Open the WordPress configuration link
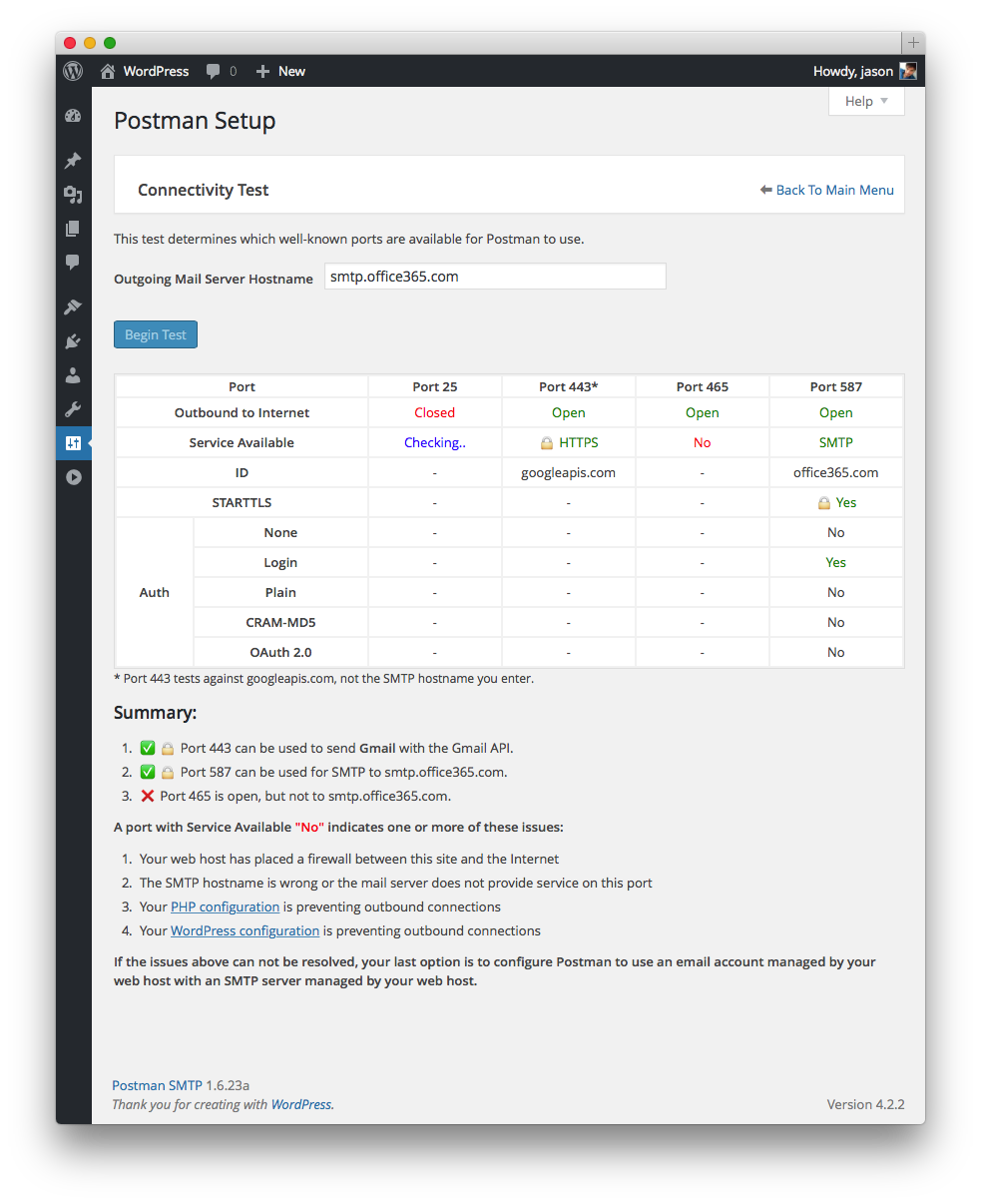Viewport: 981px width, 1204px height. [x=245, y=930]
